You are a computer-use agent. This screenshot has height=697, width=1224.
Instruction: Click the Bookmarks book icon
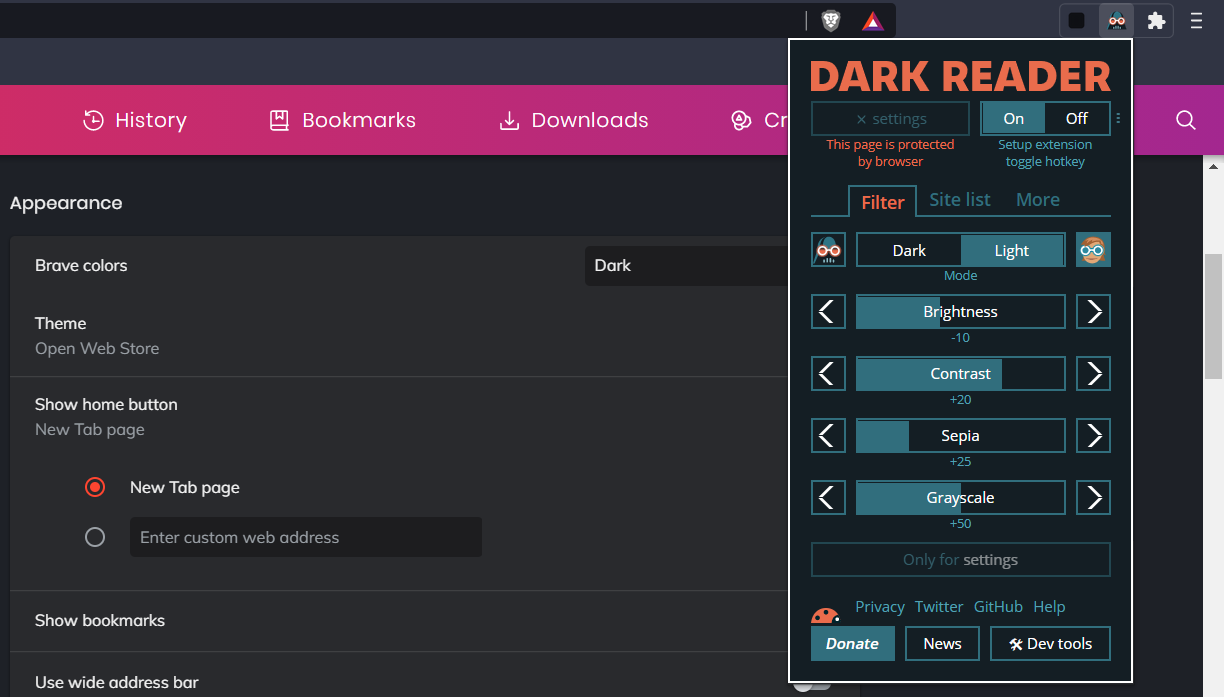279,120
